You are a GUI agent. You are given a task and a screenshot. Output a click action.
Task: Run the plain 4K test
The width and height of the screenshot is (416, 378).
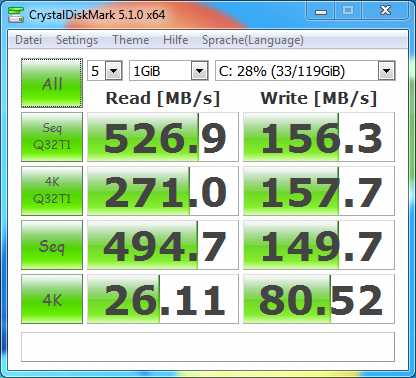point(52,299)
